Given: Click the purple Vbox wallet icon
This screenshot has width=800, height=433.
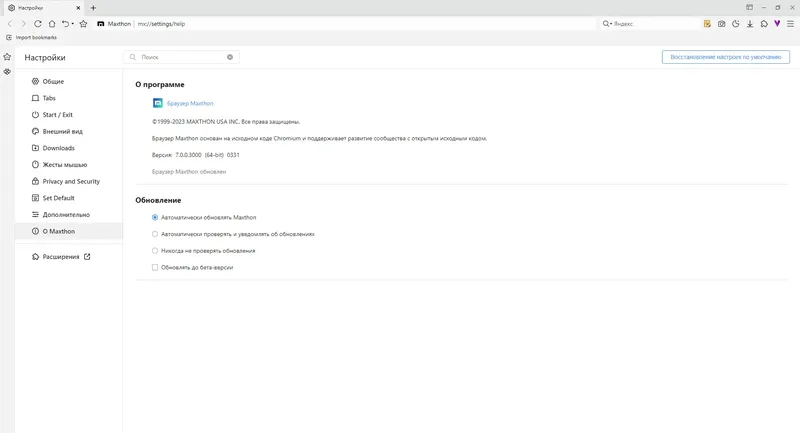Looking at the screenshot, I should pos(777,23).
